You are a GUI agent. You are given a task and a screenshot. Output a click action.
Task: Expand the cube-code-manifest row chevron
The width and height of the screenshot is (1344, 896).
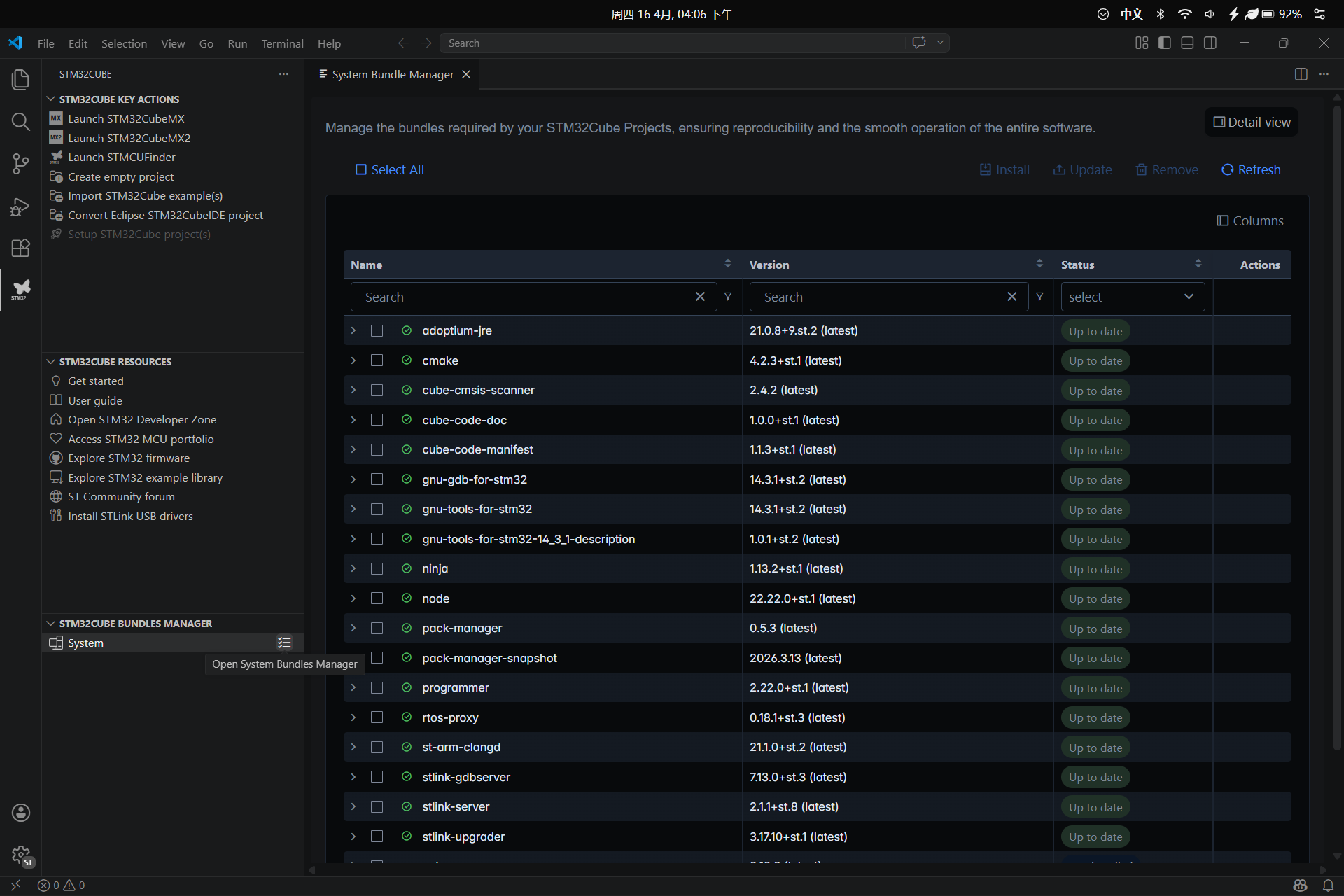(x=353, y=449)
